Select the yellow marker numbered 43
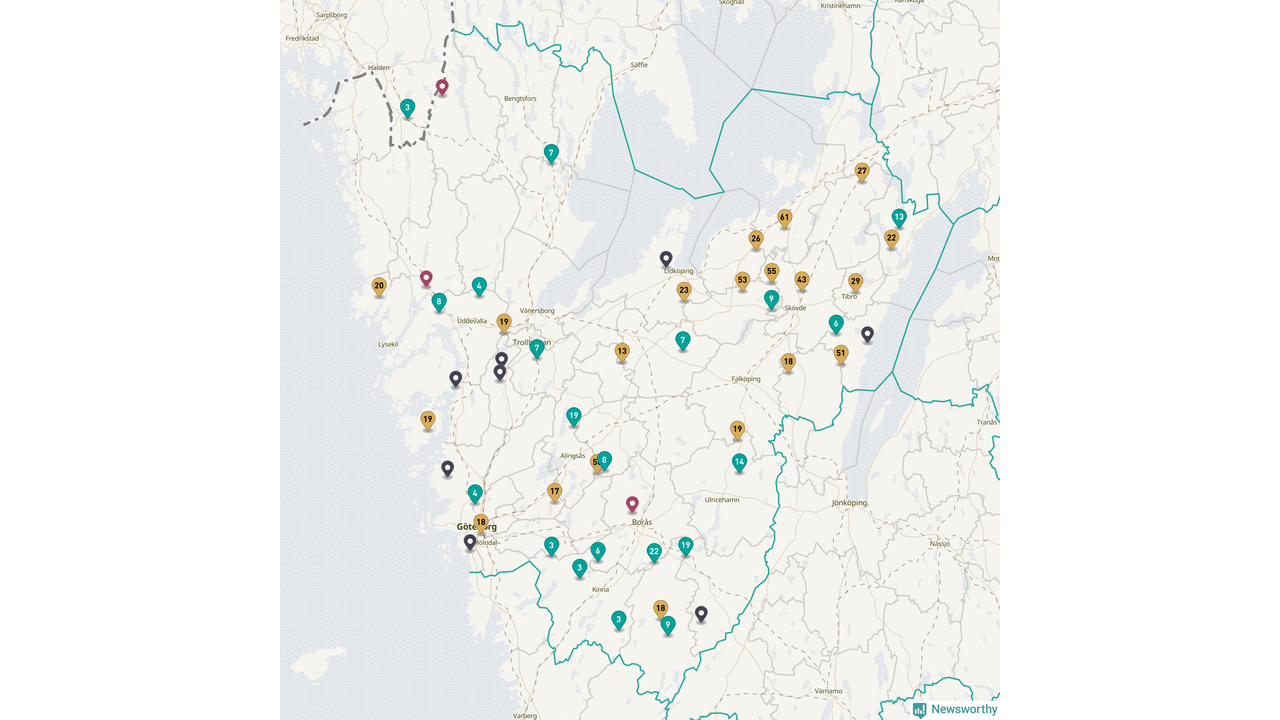 tap(801, 280)
